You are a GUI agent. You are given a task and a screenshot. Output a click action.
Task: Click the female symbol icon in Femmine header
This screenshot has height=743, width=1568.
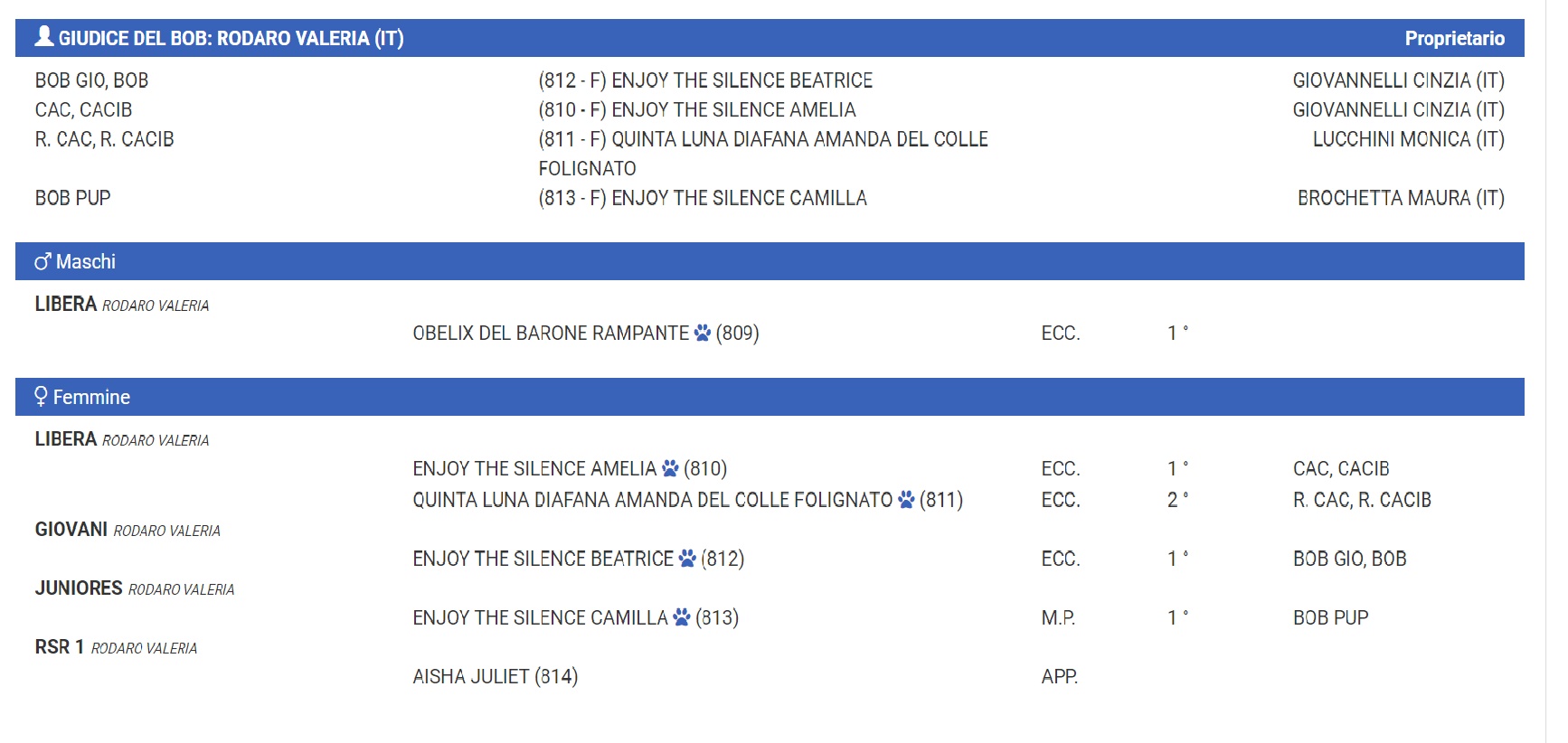click(41, 396)
